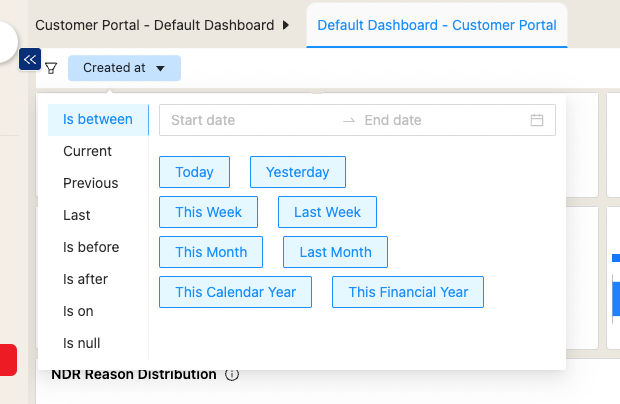
Task: Select the Is null condition
Action: pyautogui.click(x=82, y=344)
